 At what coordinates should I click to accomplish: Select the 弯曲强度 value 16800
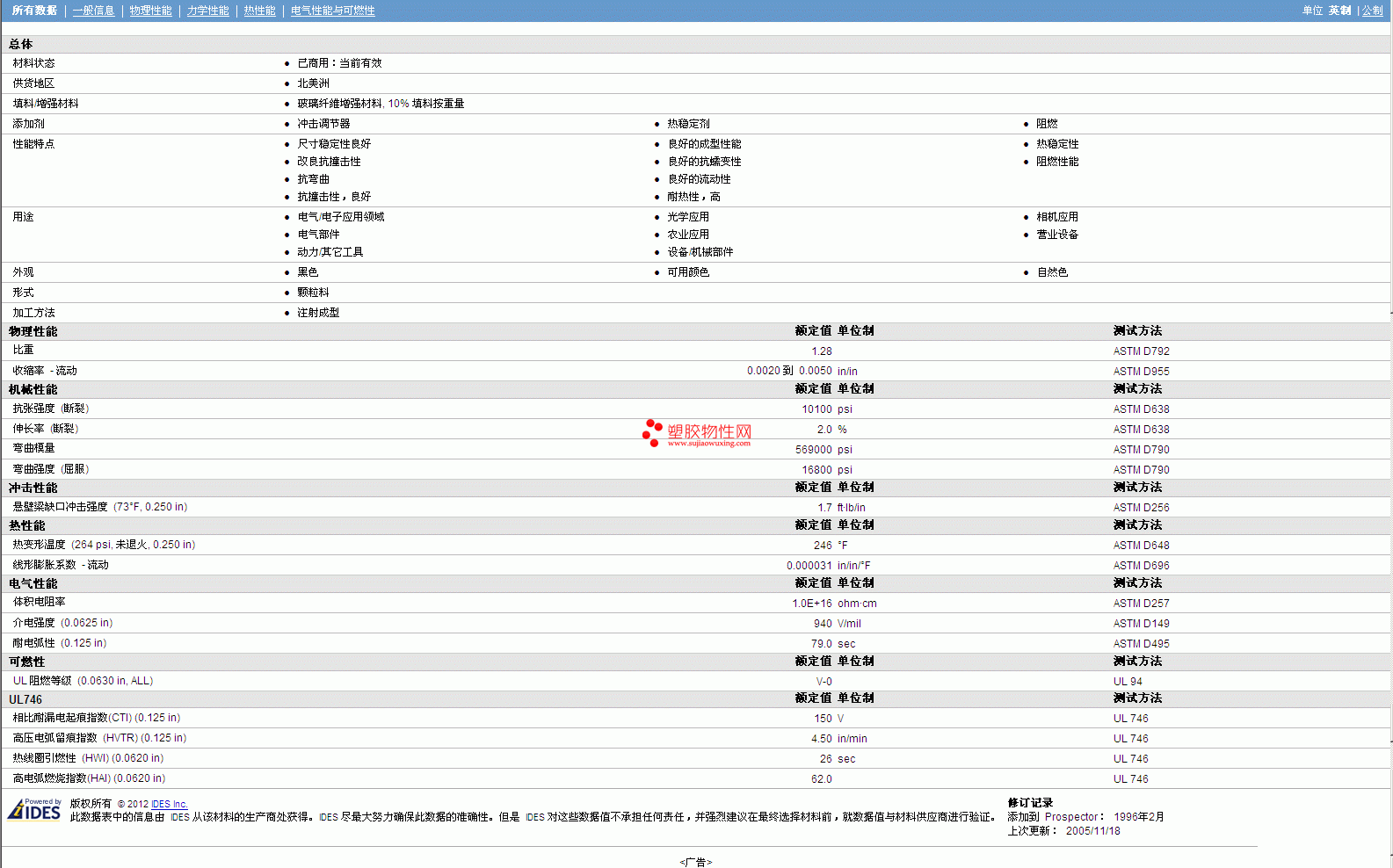[816, 470]
